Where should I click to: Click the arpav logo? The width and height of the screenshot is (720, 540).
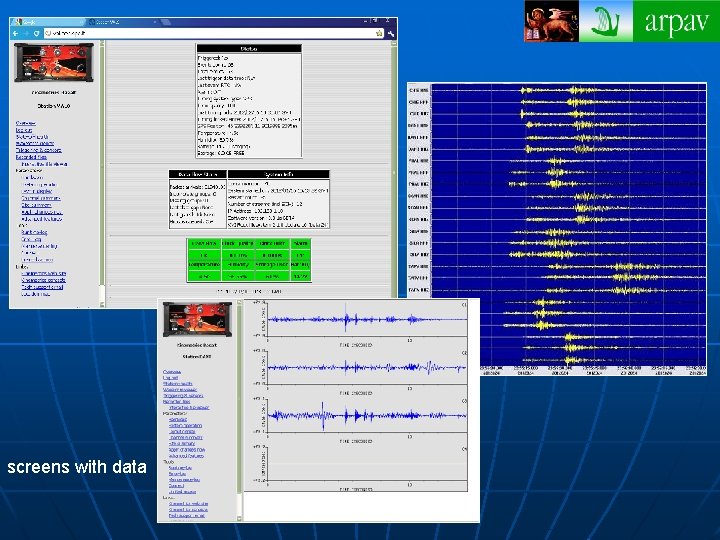coord(676,21)
